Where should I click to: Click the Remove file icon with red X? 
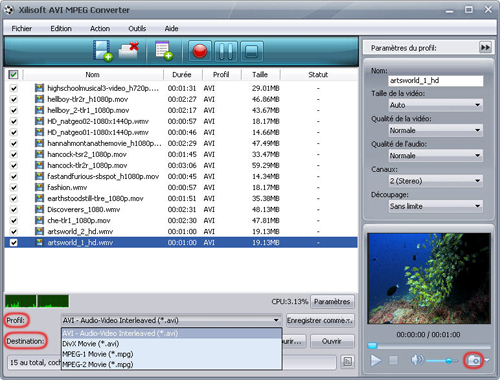pos(129,51)
